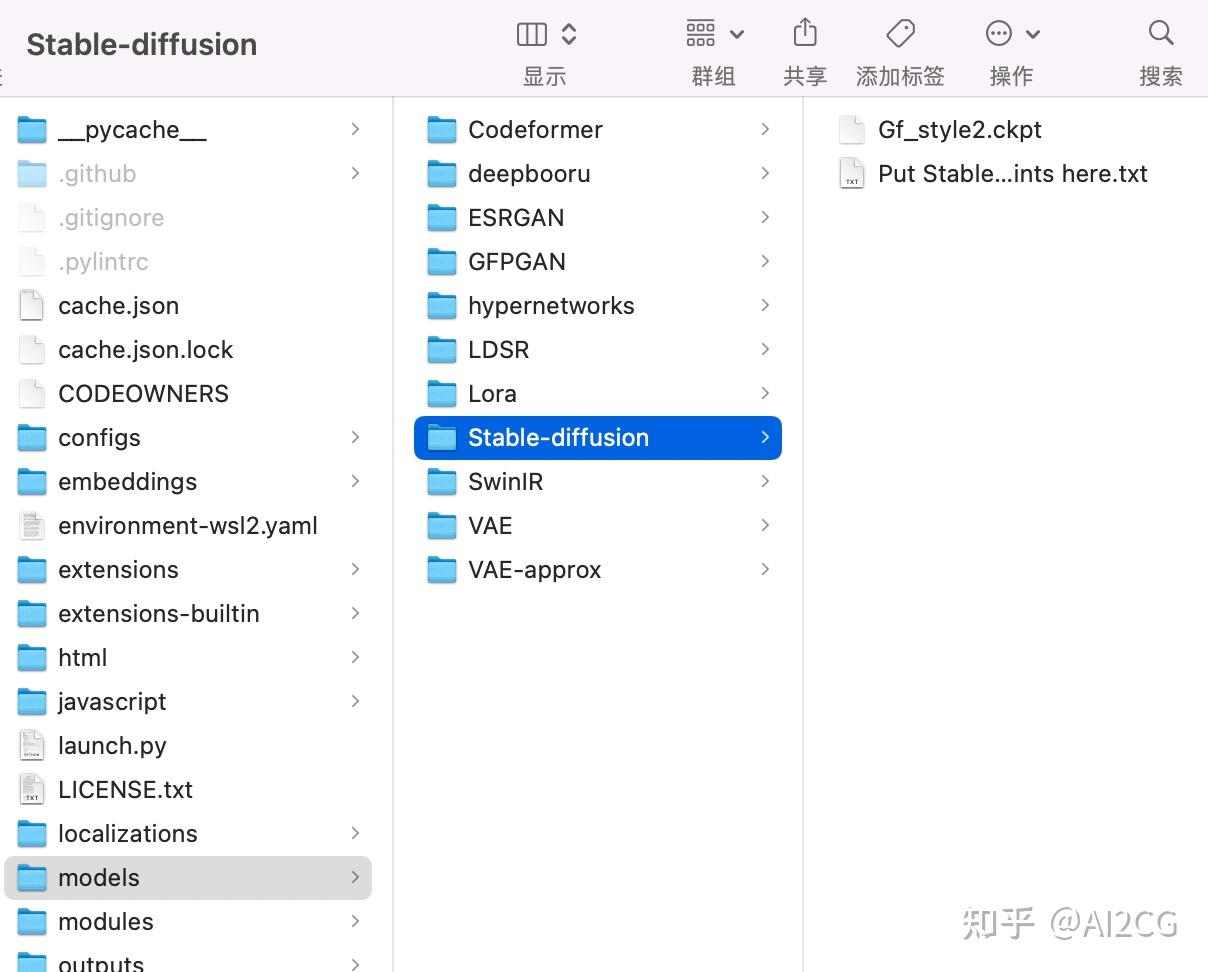Image resolution: width=1208 pixels, height=972 pixels.
Task: Select the extensions-builtin folder icon
Action: pyautogui.click(x=32, y=614)
